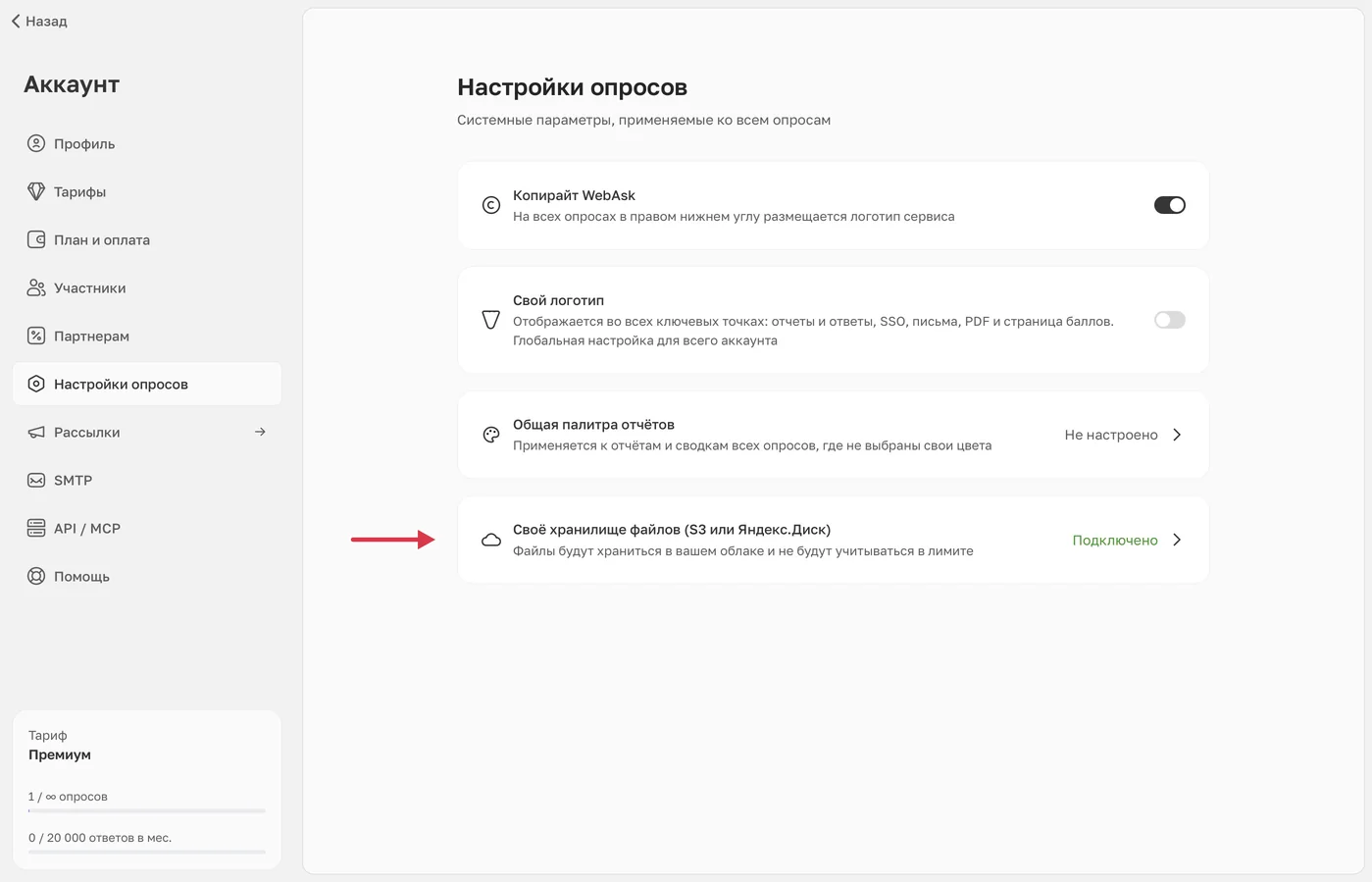
Task: Click the Помощь lifebuoy icon
Action: coord(36,576)
